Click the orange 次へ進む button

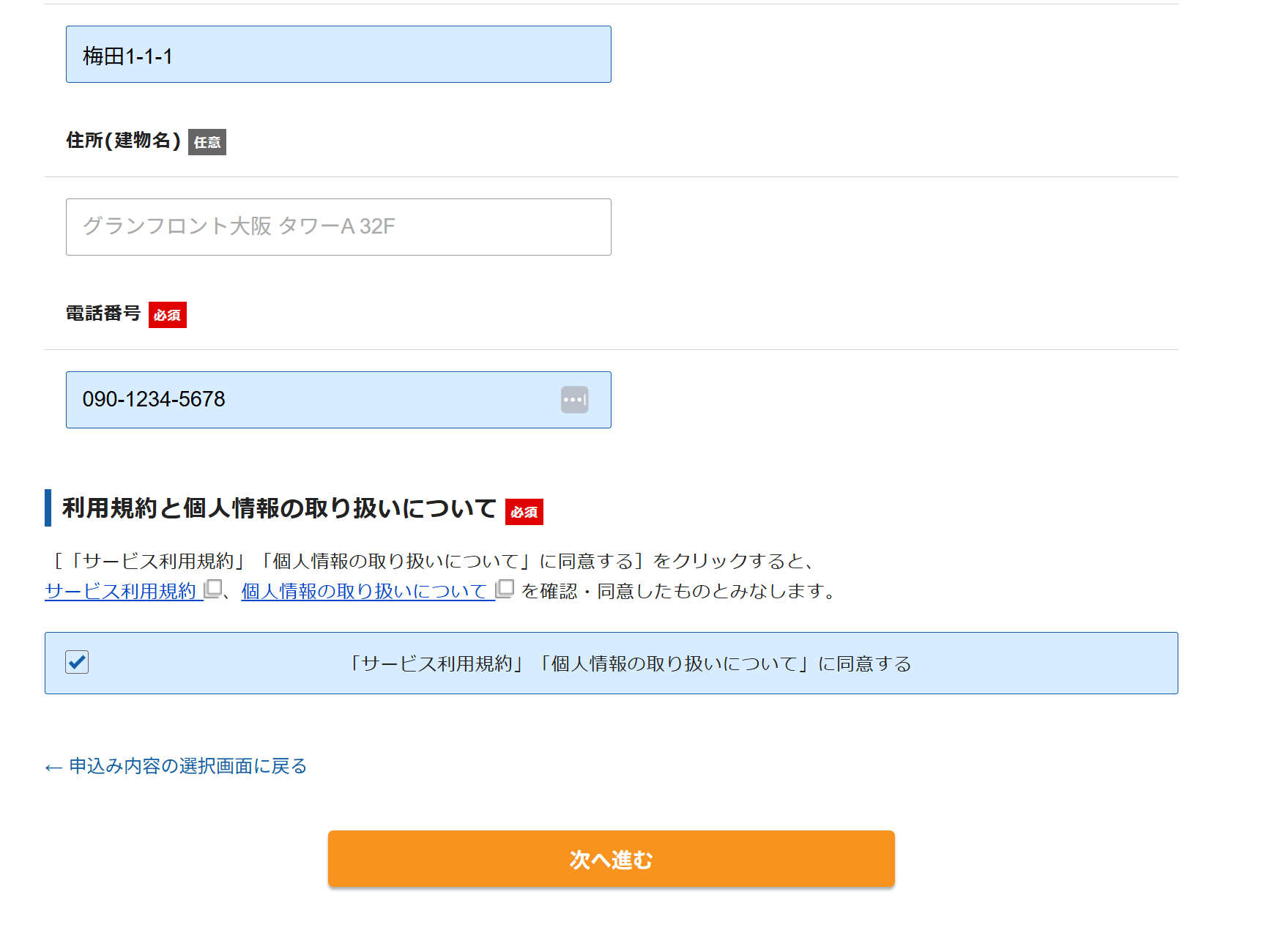pos(612,859)
